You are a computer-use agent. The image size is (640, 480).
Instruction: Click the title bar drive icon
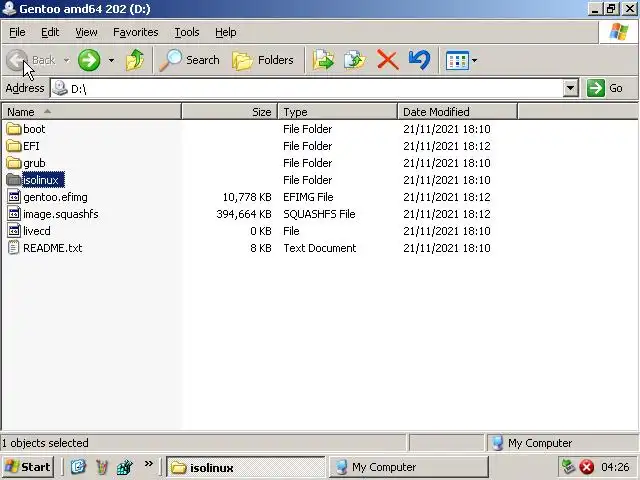(x=9, y=9)
